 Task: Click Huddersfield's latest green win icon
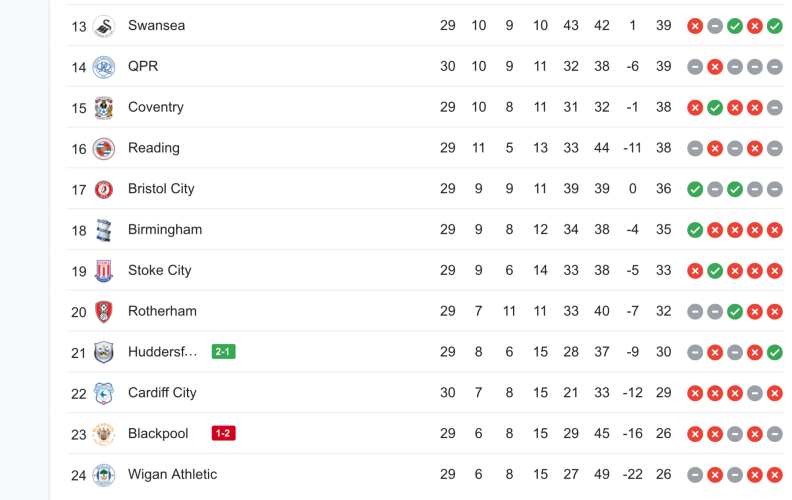click(775, 352)
